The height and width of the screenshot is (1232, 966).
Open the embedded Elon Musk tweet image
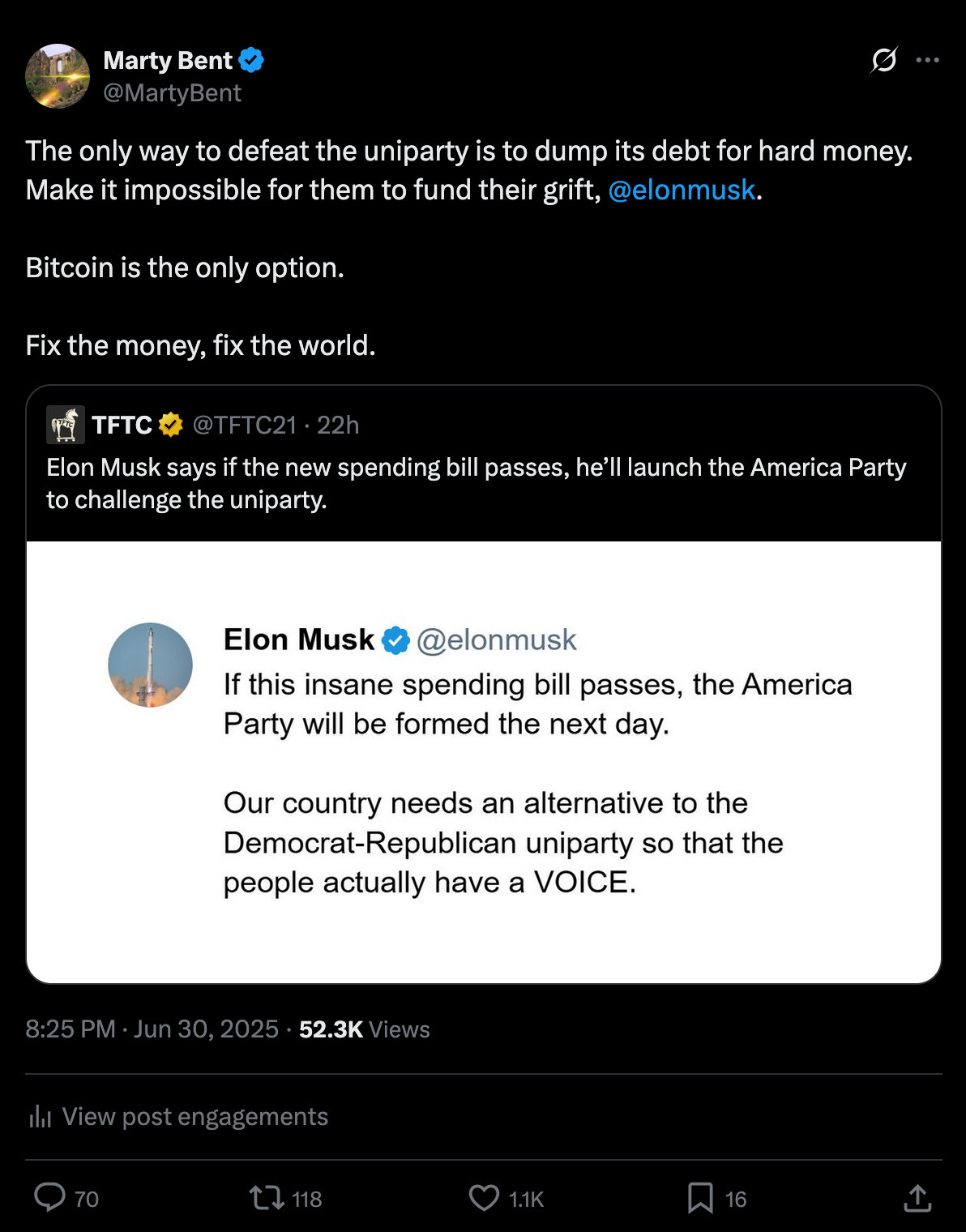484,762
